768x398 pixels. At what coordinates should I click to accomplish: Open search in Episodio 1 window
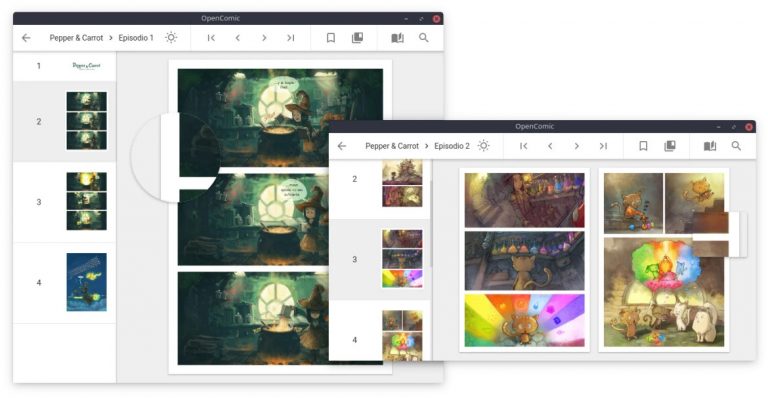click(424, 38)
